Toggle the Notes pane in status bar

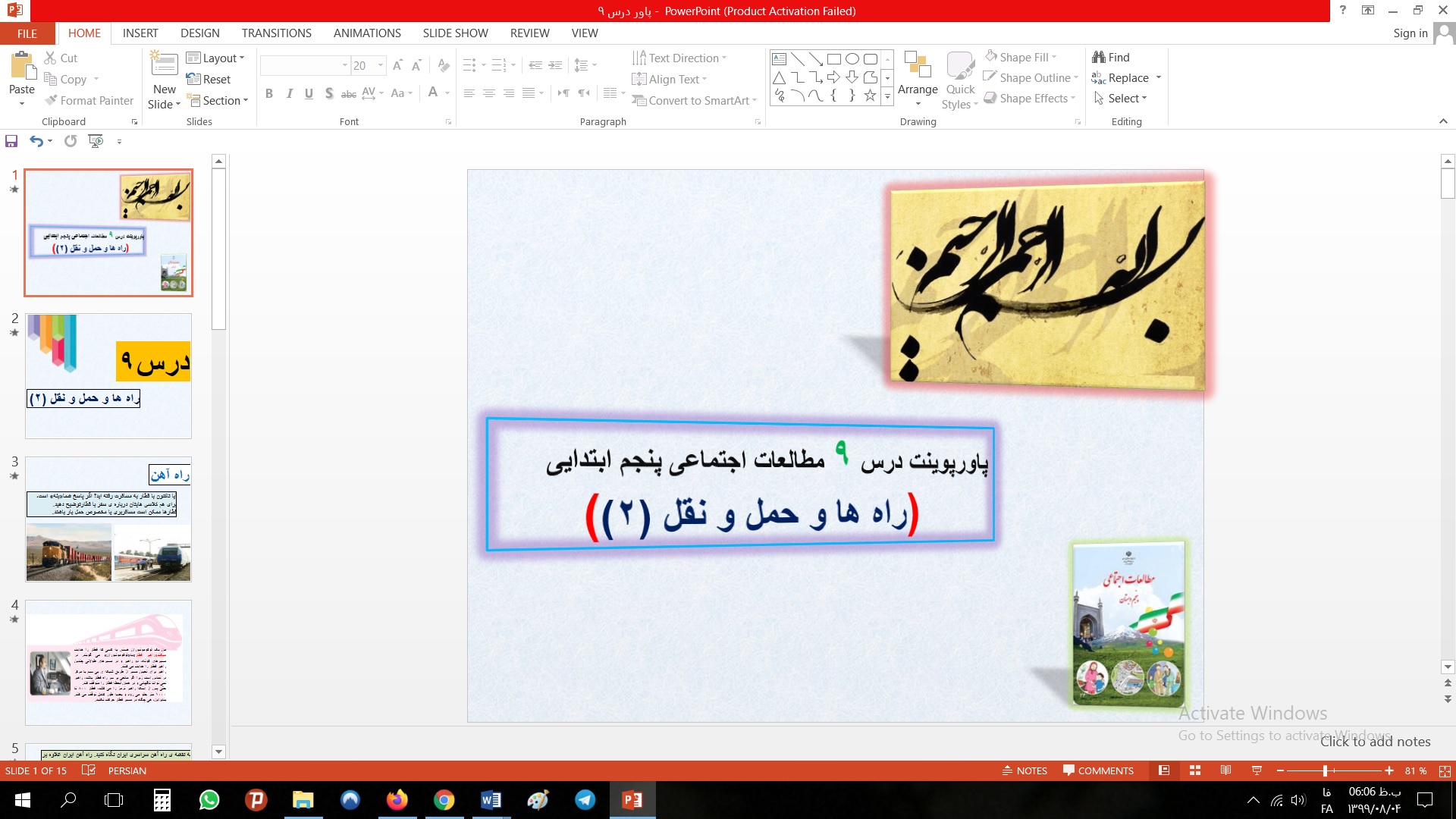(x=1025, y=770)
